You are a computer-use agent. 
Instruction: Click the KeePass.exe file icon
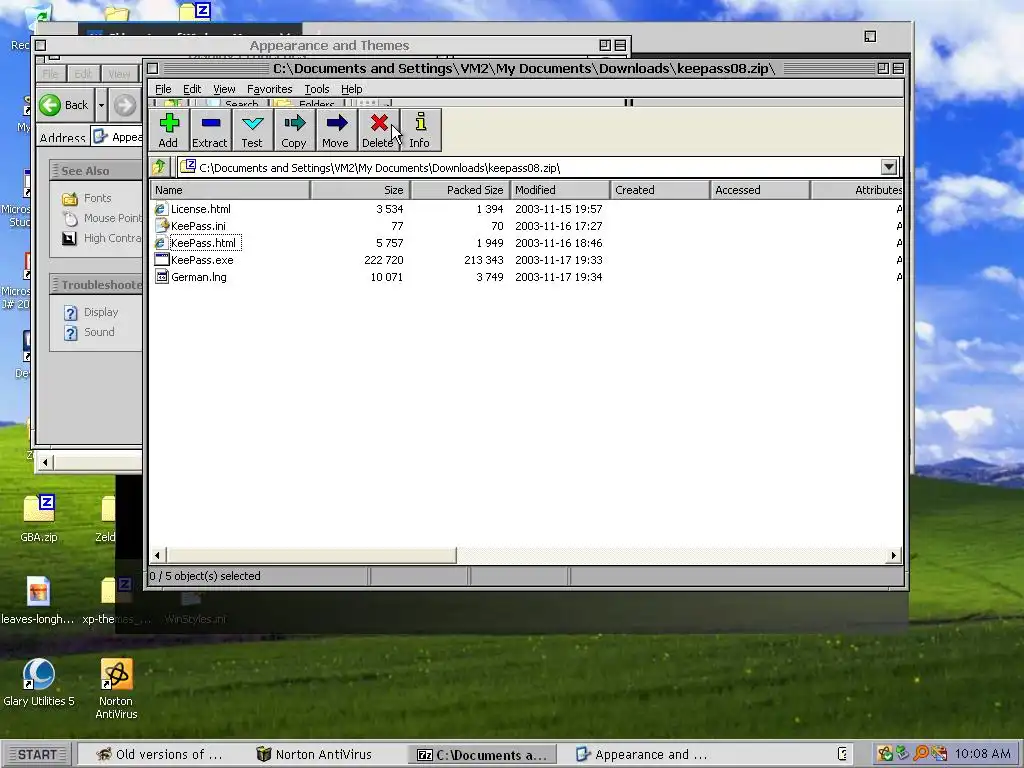(161, 260)
